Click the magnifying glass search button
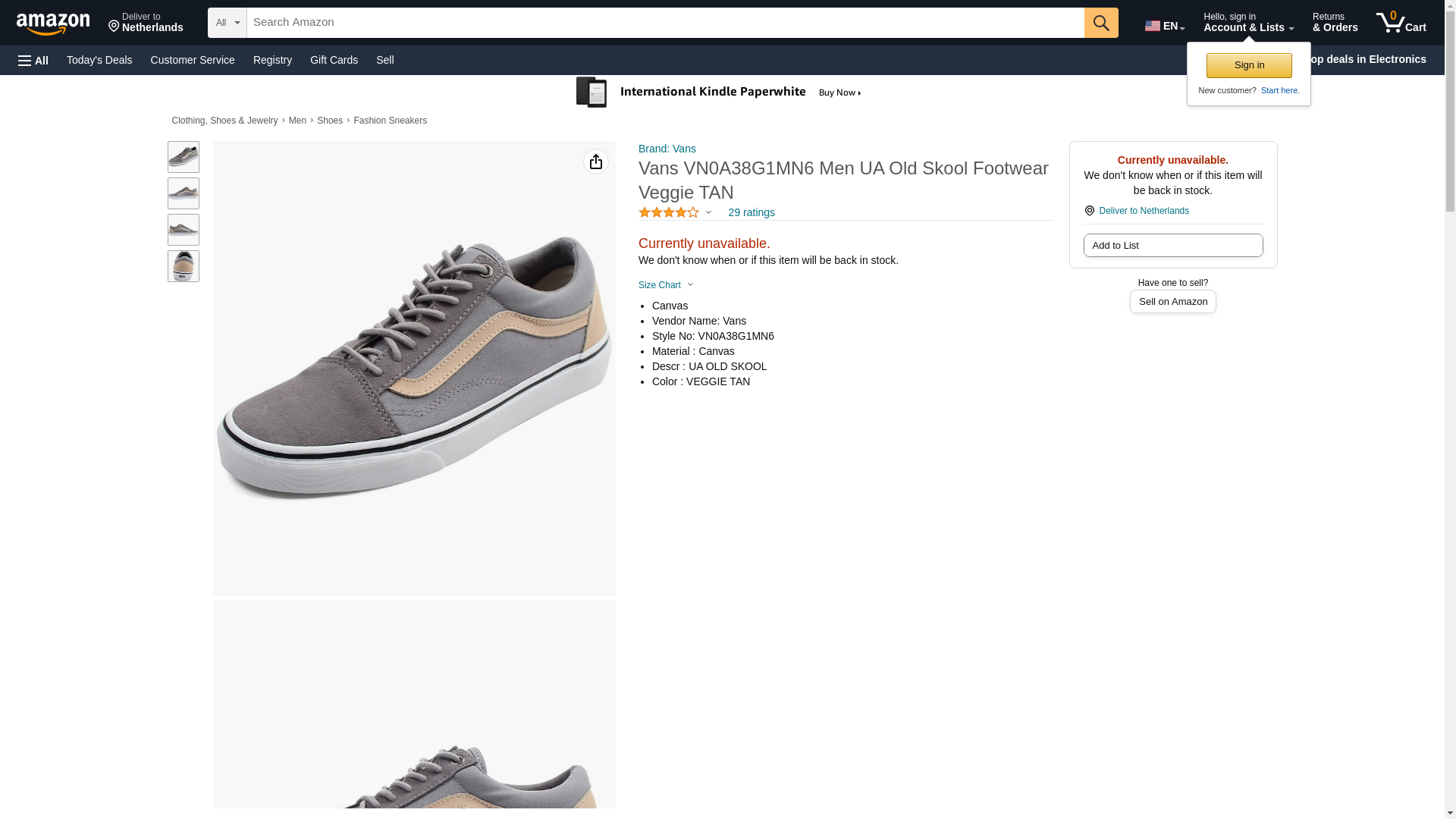The image size is (1456, 819). (x=1100, y=23)
